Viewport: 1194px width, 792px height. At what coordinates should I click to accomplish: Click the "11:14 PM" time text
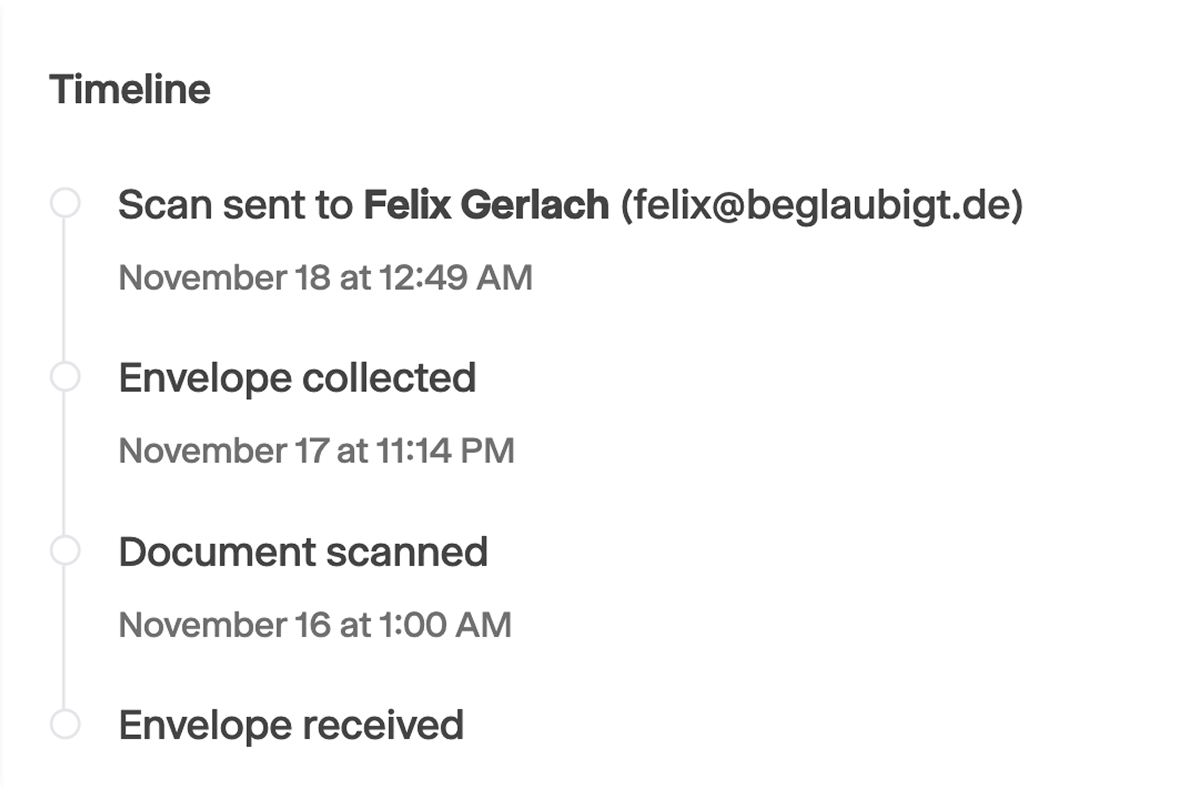click(445, 451)
